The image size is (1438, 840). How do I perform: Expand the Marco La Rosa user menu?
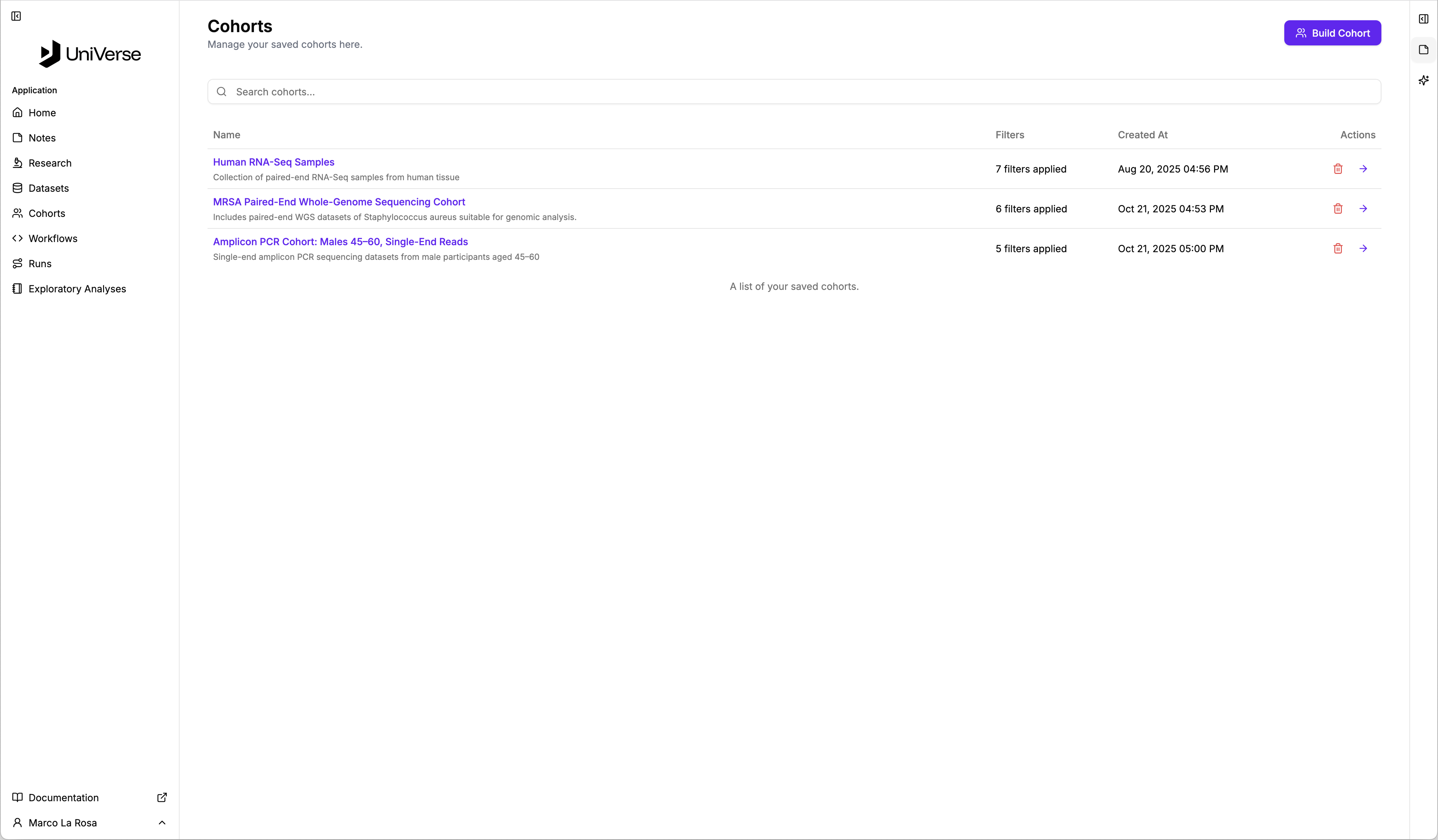coord(89,822)
